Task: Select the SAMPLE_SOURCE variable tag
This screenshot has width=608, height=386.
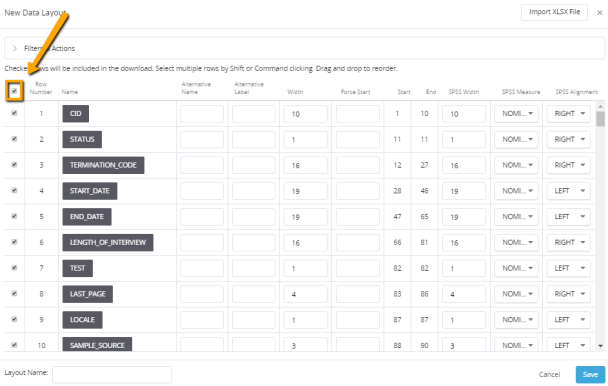Action: (97, 345)
